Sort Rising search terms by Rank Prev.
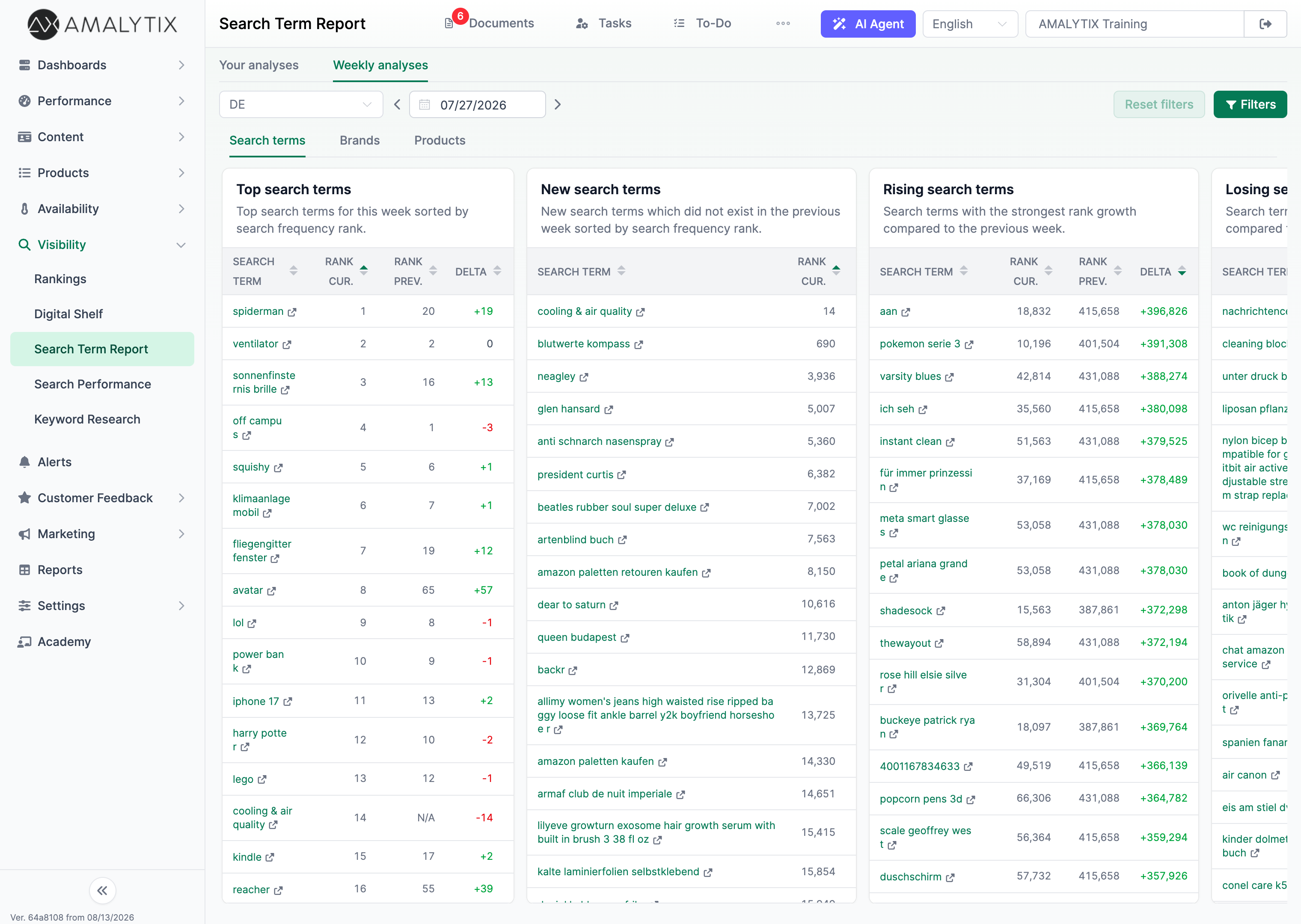Viewport: 1301px width, 924px height. tap(1118, 271)
